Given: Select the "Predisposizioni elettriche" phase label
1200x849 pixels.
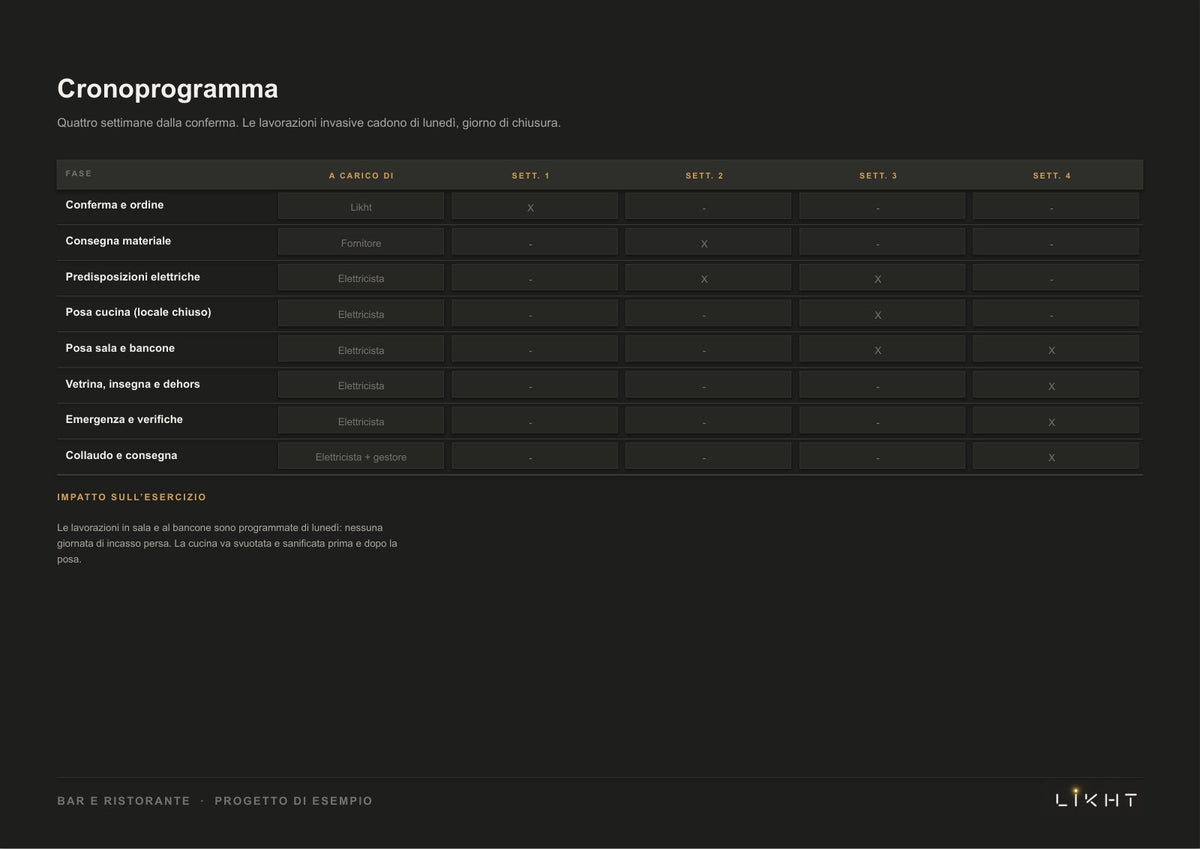Looking at the screenshot, I should pyautogui.click(x=133, y=277).
